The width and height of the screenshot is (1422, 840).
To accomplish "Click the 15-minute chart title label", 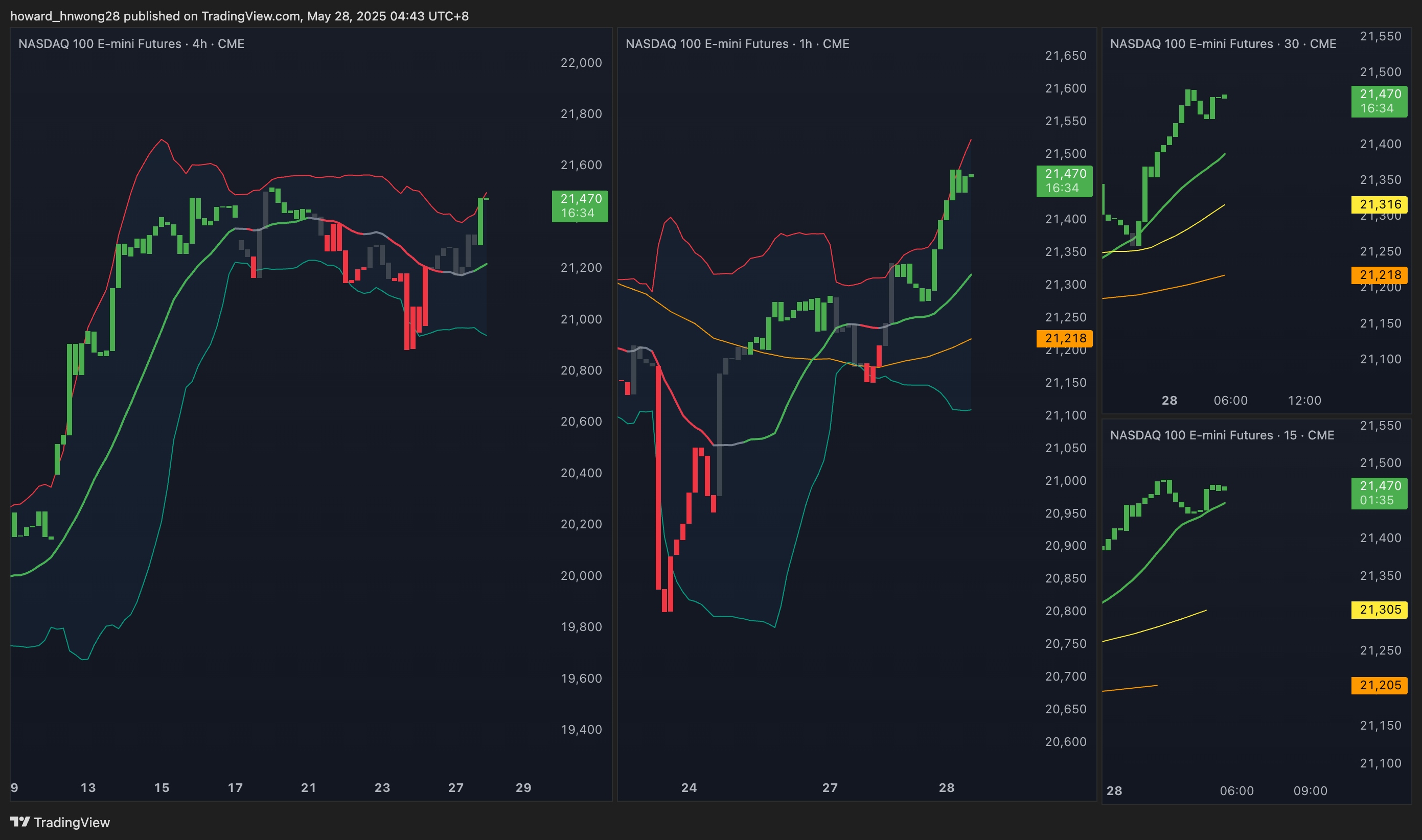I will (x=1222, y=435).
